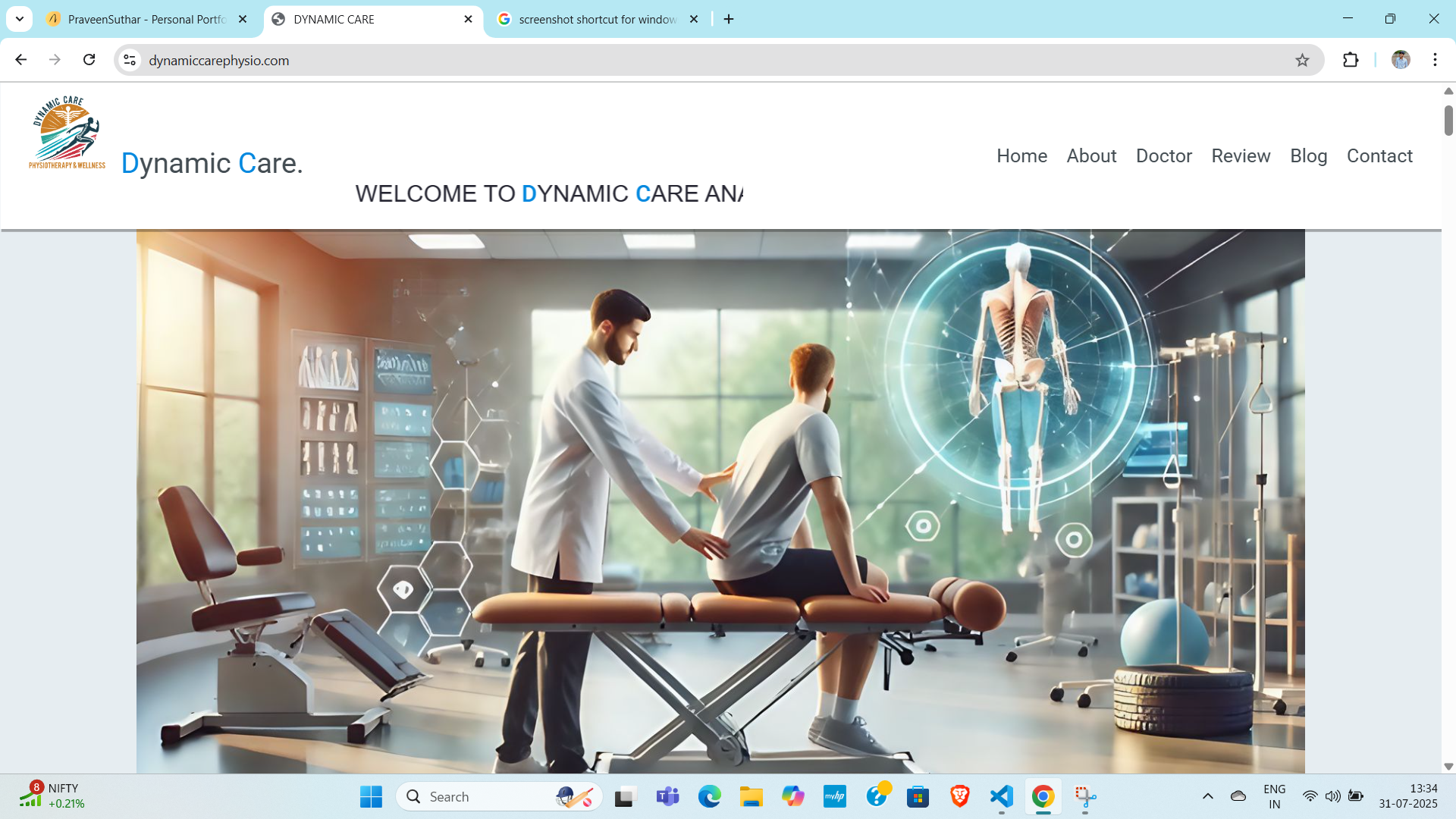The width and height of the screenshot is (1456, 819).
Task: Click the taskbar Search box
Action: pyautogui.click(x=499, y=796)
